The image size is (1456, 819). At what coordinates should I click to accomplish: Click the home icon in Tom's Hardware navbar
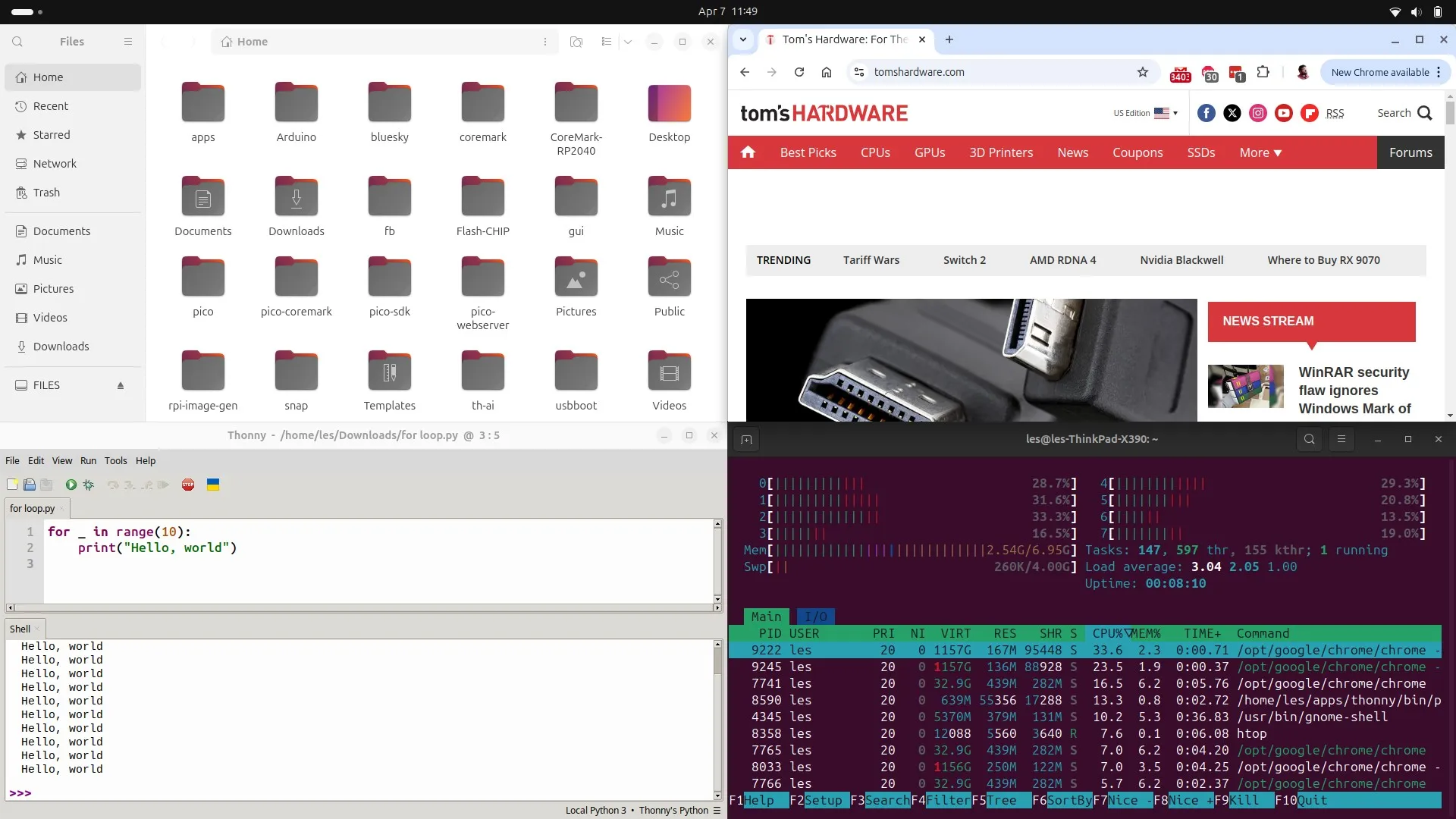(748, 152)
